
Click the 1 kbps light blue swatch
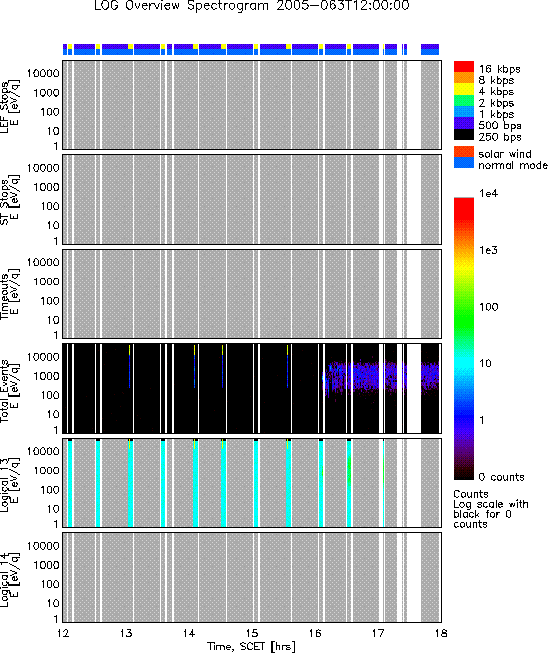pos(463,112)
